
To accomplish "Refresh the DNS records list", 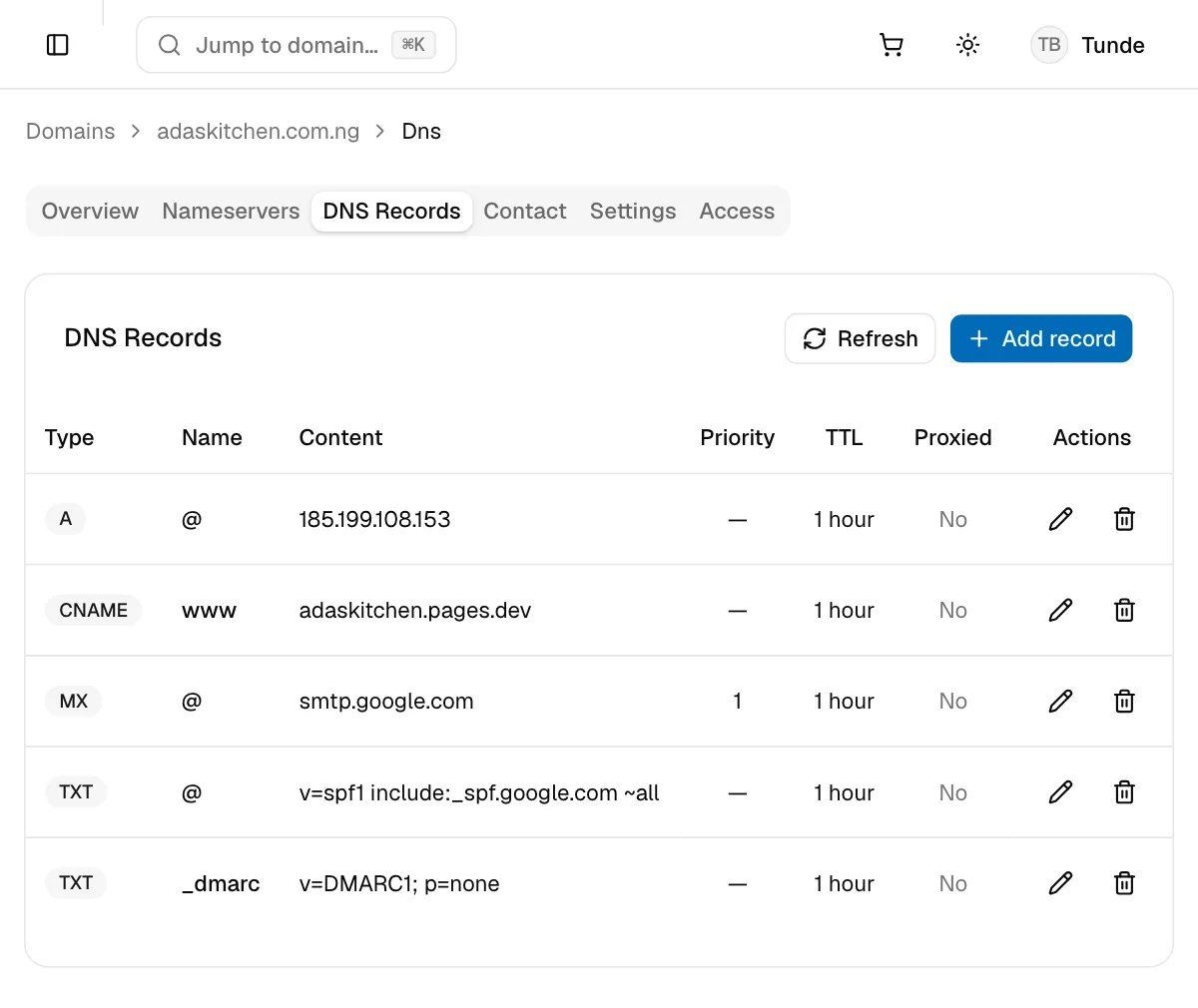I will click(x=860, y=338).
